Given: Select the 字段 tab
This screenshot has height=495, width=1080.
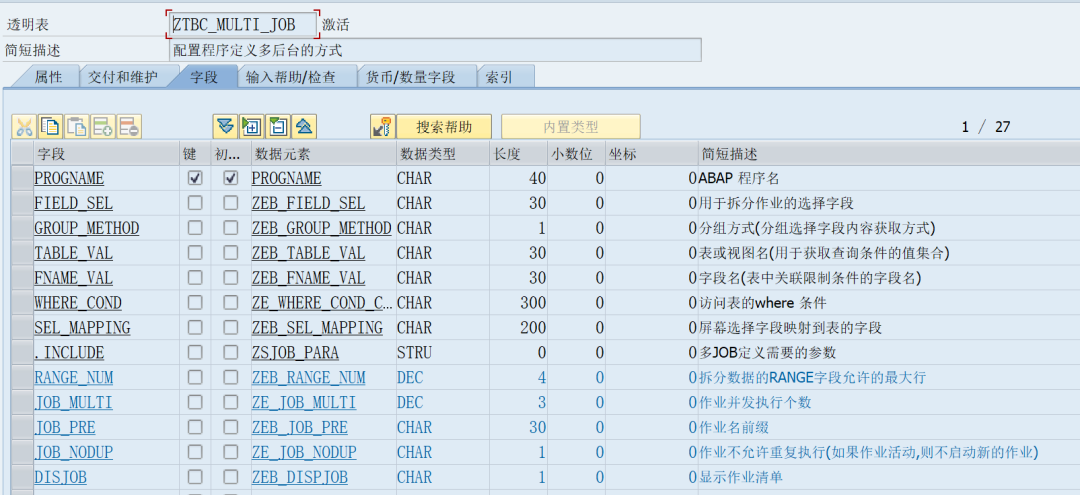Looking at the screenshot, I should 204,77.
